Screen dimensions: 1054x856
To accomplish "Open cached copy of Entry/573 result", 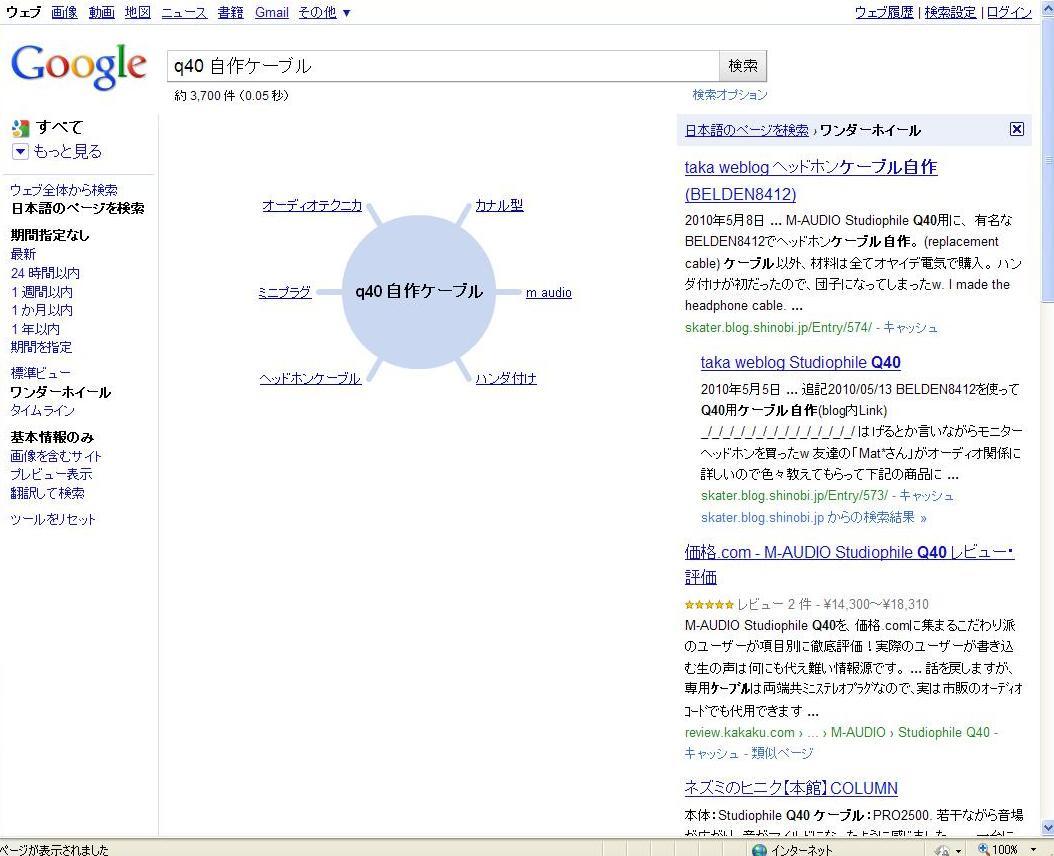I will click(926, 496).
